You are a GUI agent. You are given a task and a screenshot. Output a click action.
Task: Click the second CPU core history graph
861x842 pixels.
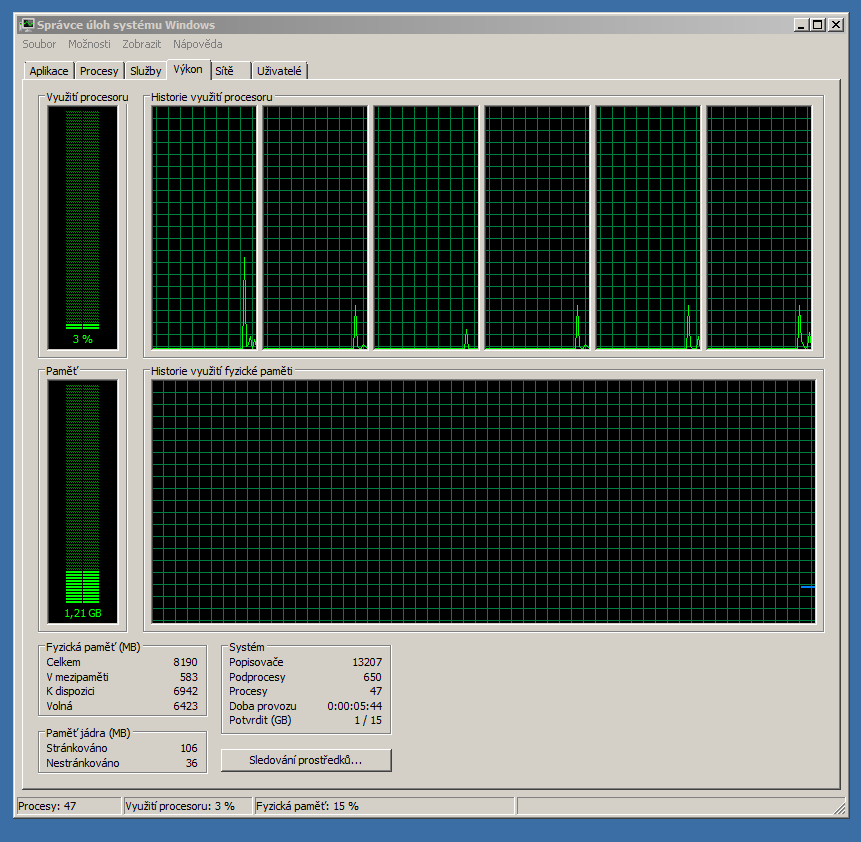(x=315, y=227)
